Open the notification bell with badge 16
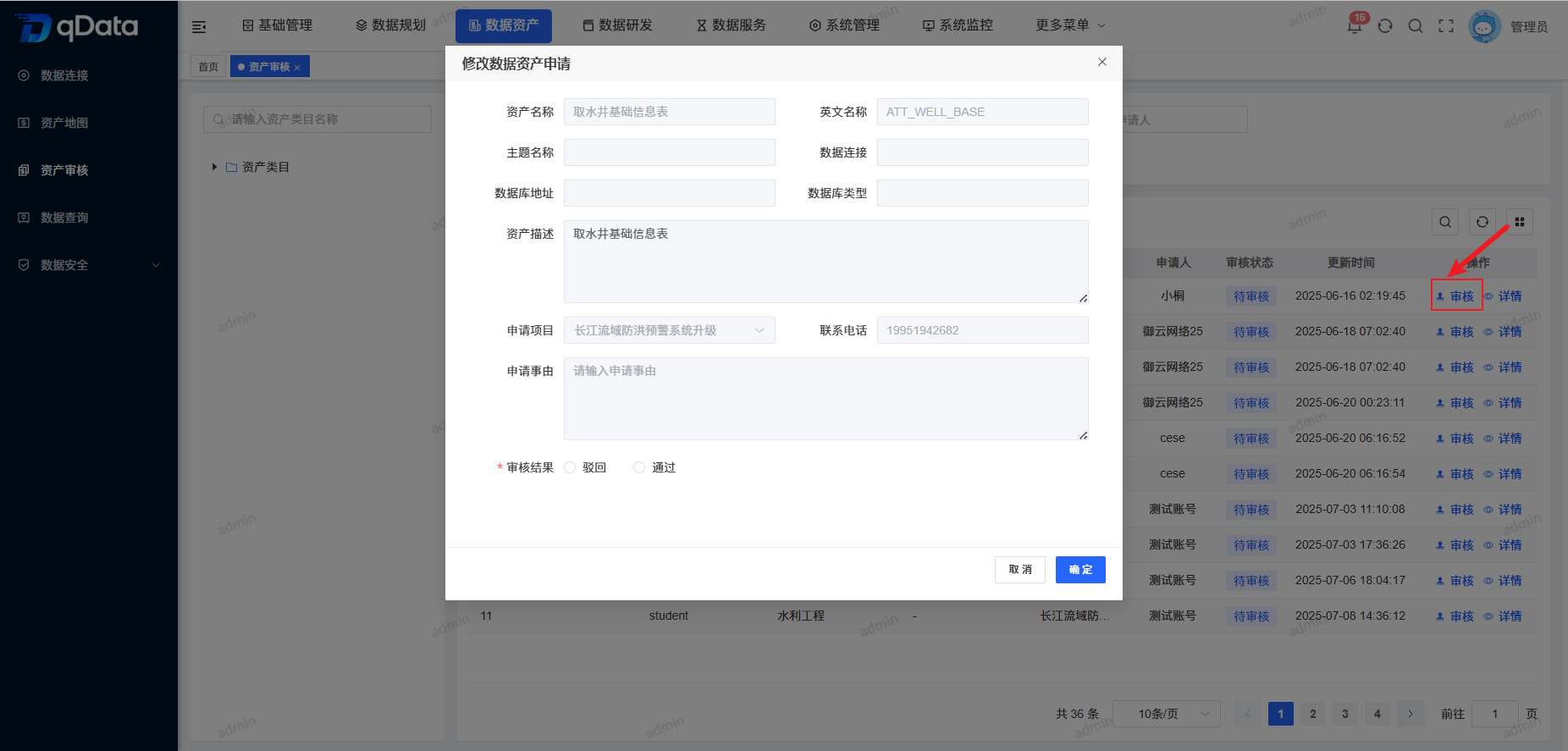The image size is (1568, 751). pyautogui.click(x=1355, y=25)
